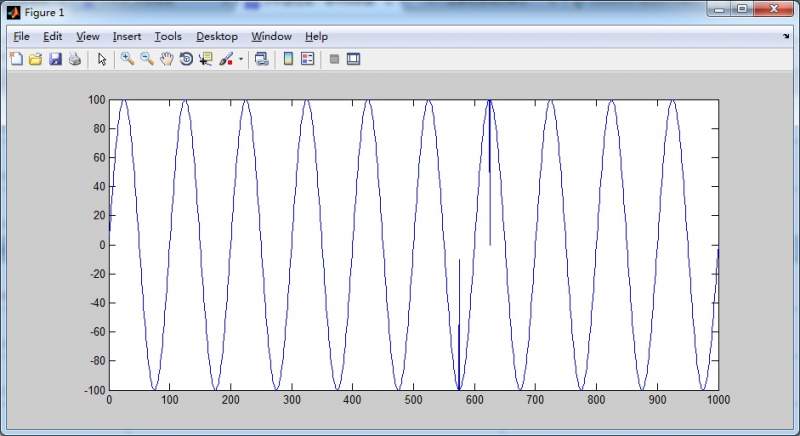Enable the Rotate 3D tool

[x=186, y=59]
